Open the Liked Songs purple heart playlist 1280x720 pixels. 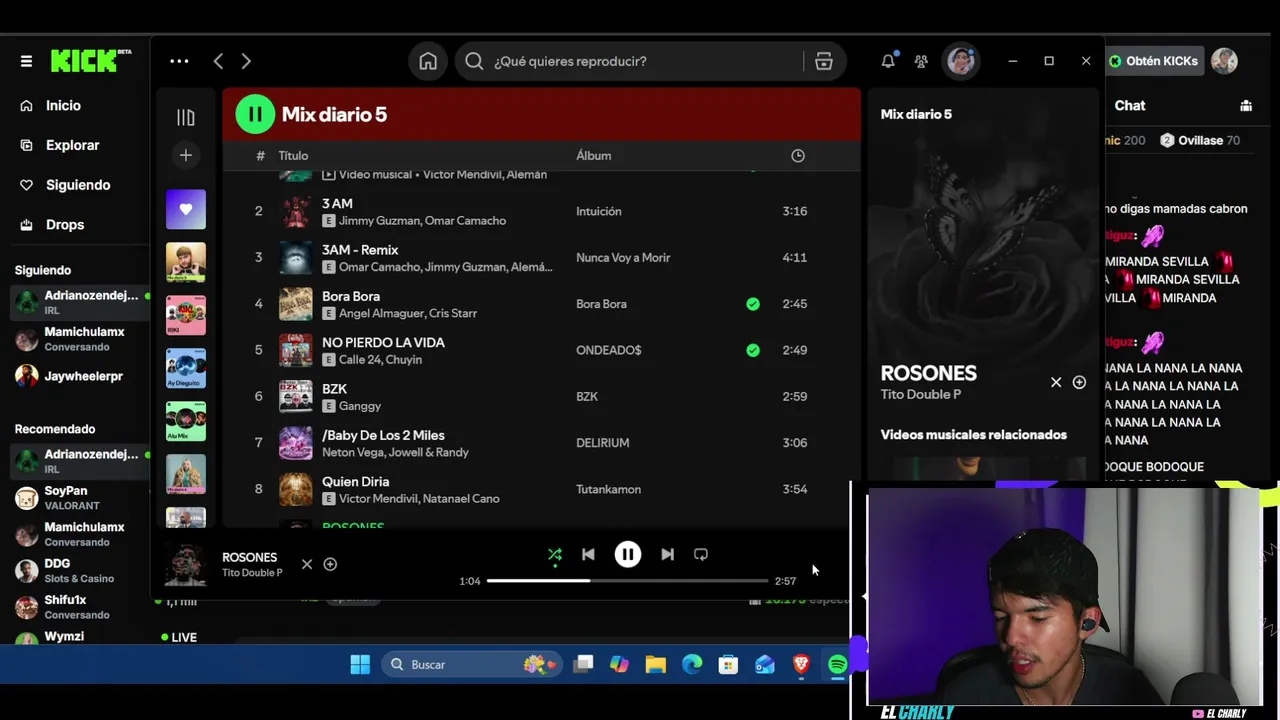click(185, 210)
